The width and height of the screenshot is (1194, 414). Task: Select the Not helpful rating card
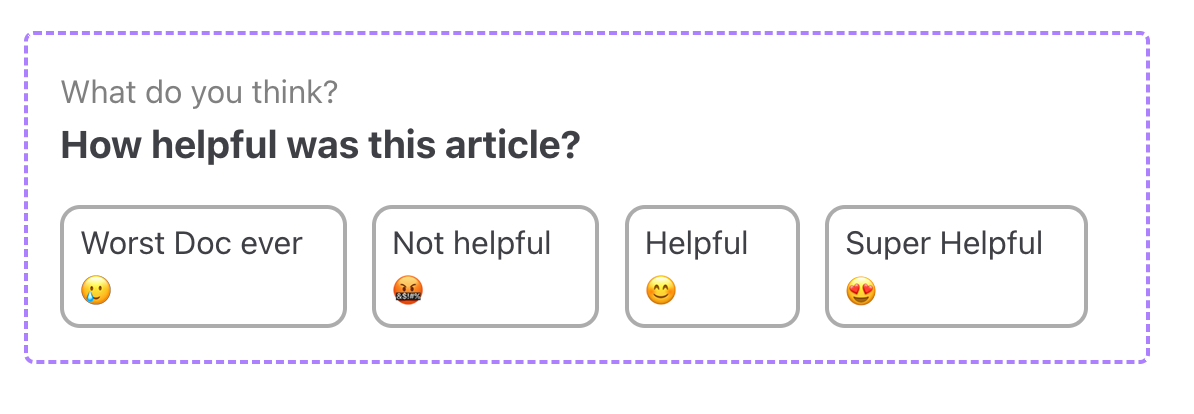point(485,266)
